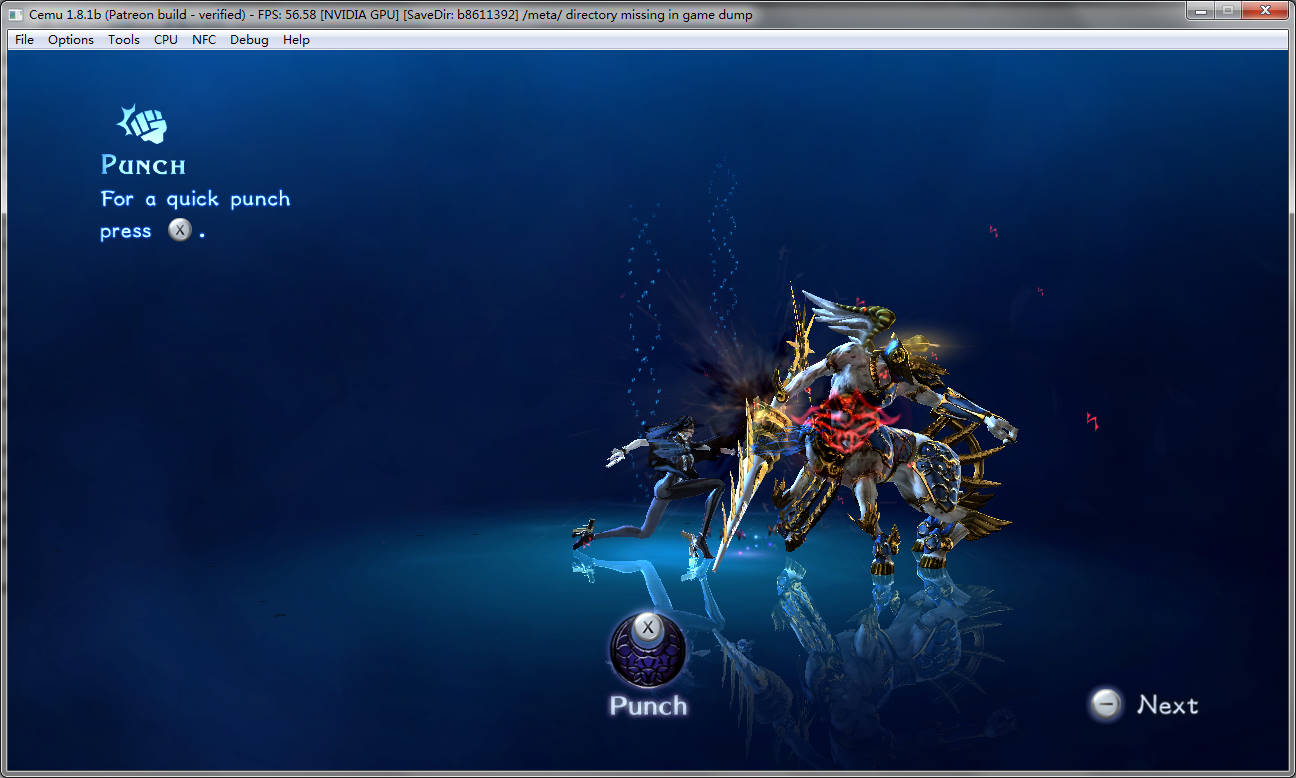Open the Help menu
Image resolution: width=1296 pixels, height=778 pixels.
(296, 40)
